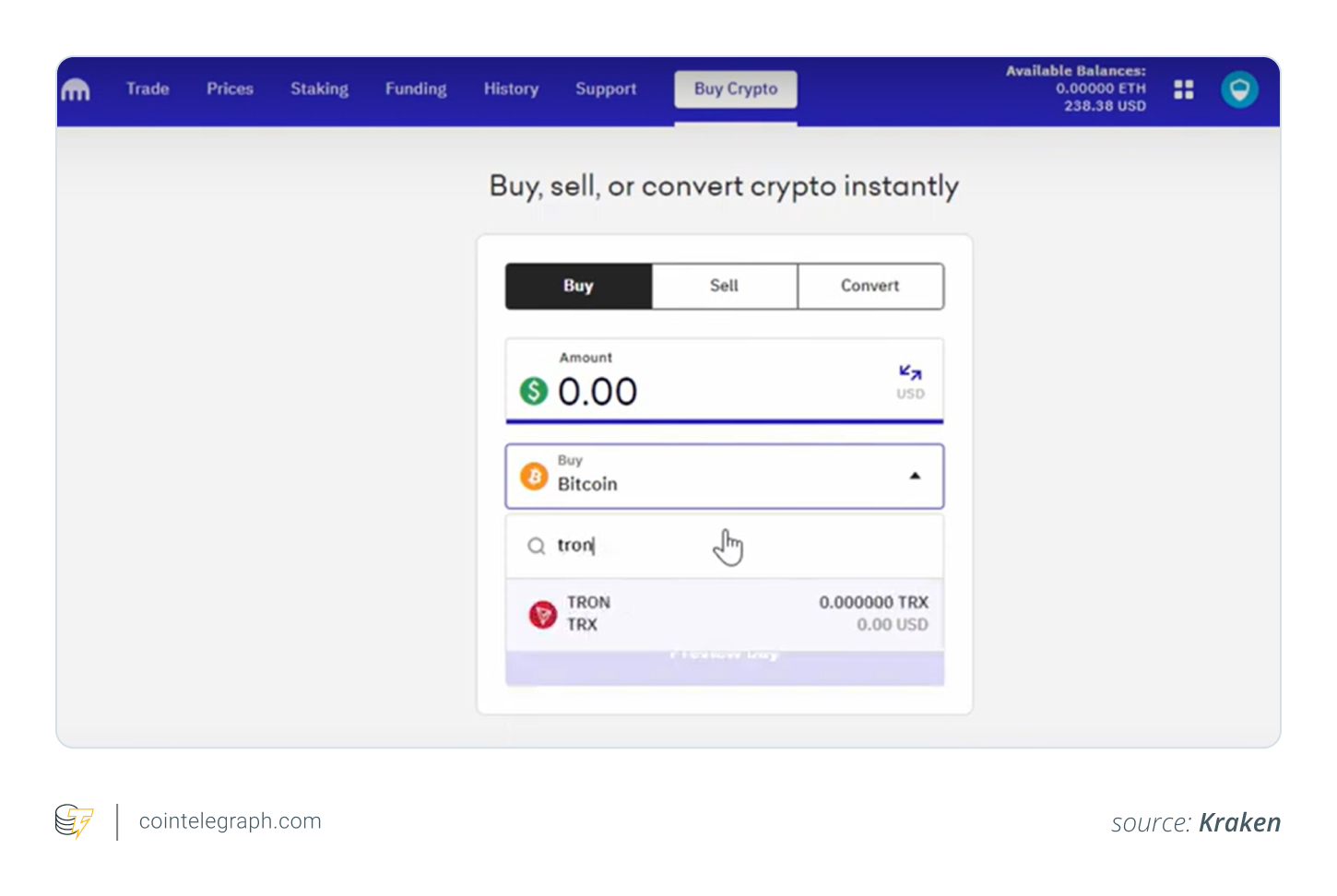Open the cointelegraph.com link

pos(230,820)
